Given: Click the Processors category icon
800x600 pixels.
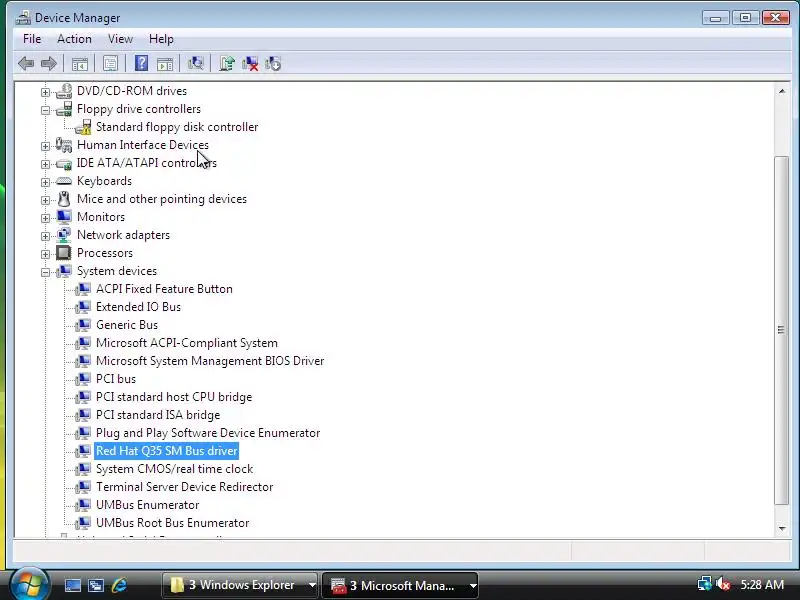Looking at the screenshot, I should tap(64, 253).
